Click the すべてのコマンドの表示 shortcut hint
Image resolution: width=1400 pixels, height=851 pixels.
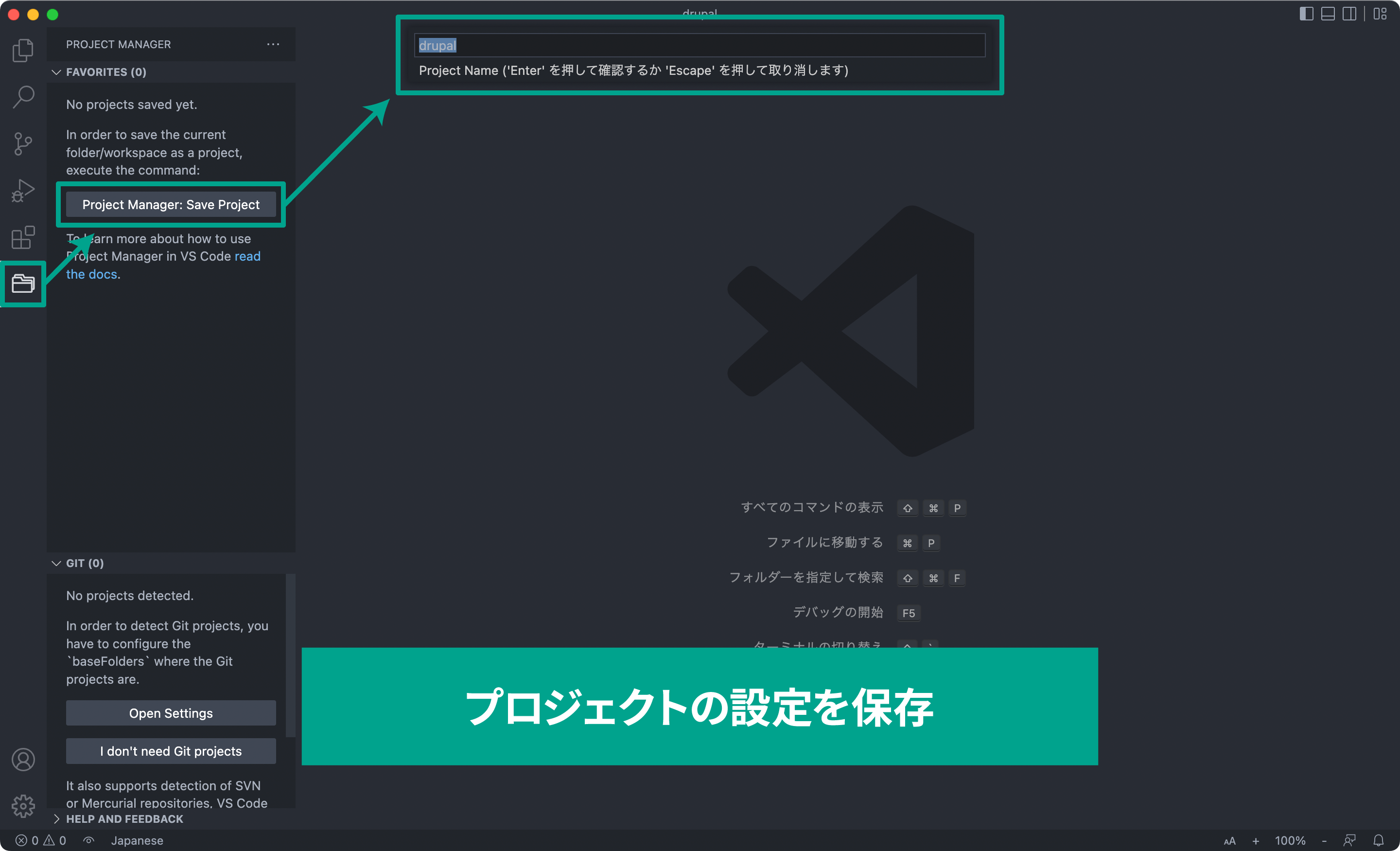click(812, 507)
